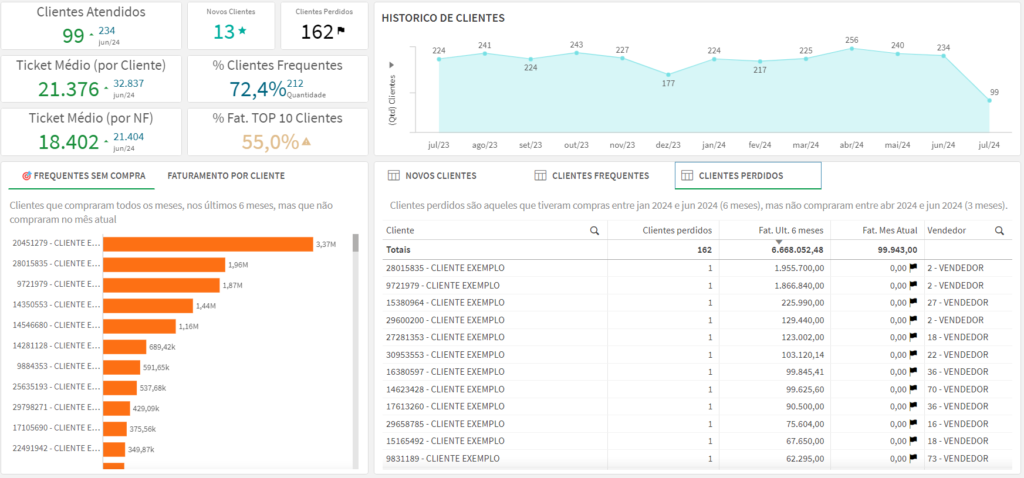
Task: Click the black flag in row 28015835
Action: coord(913,268)
